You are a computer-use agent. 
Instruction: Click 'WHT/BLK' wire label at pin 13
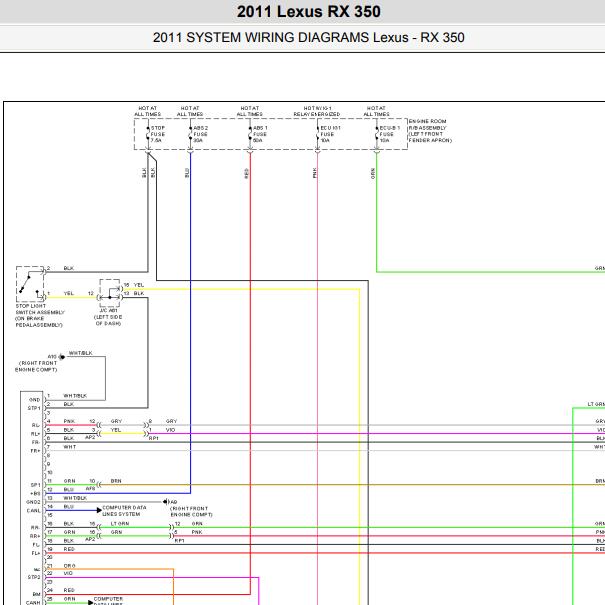tap(75, 498)
